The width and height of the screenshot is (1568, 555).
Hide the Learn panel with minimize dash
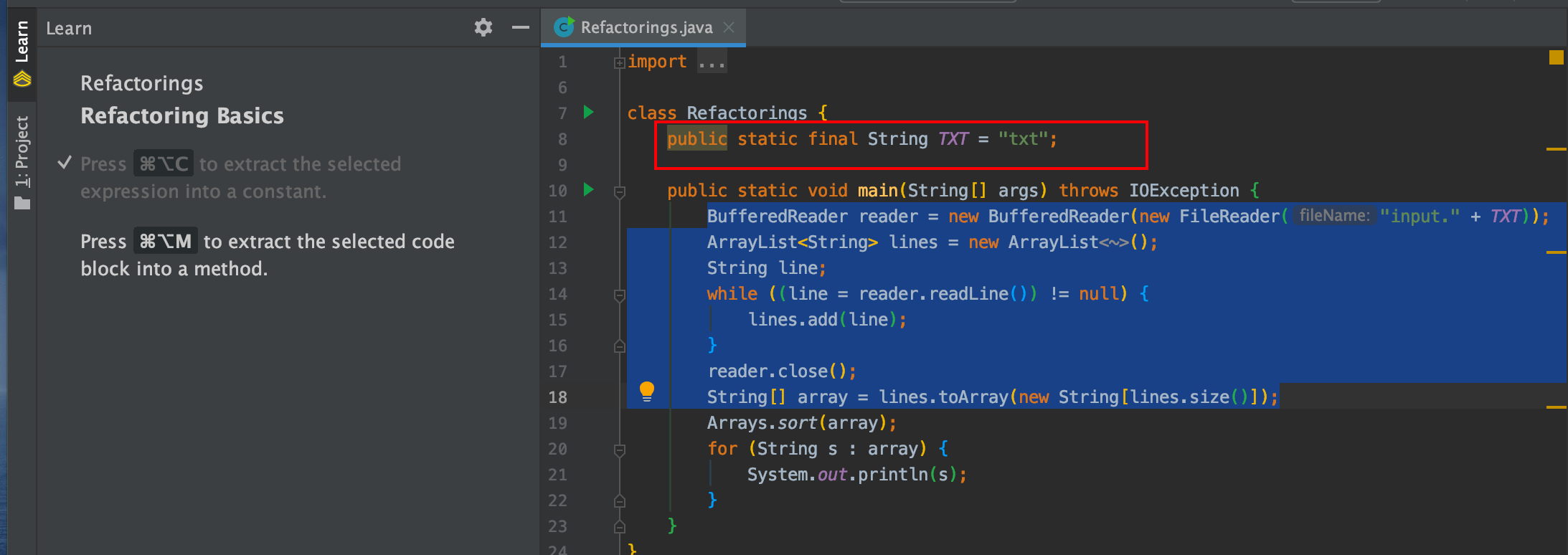(x=521, y=28)
